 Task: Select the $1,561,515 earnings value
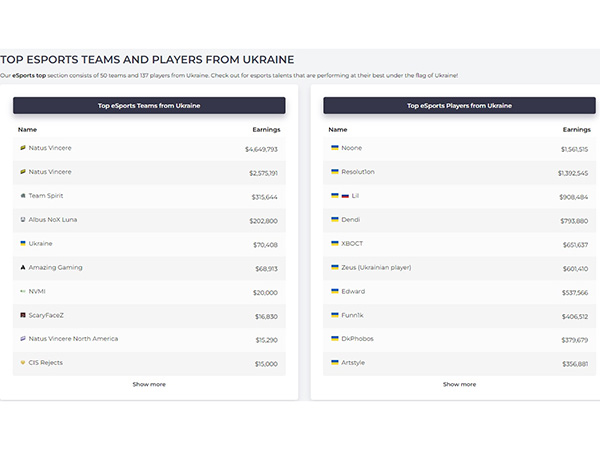pos(574,149)
